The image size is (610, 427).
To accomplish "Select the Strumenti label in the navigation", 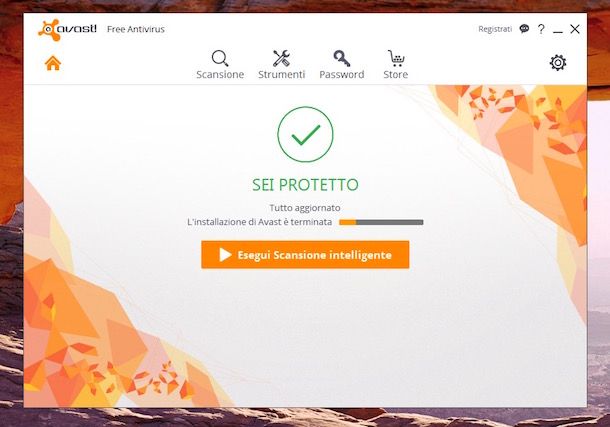I will (282, 74).
